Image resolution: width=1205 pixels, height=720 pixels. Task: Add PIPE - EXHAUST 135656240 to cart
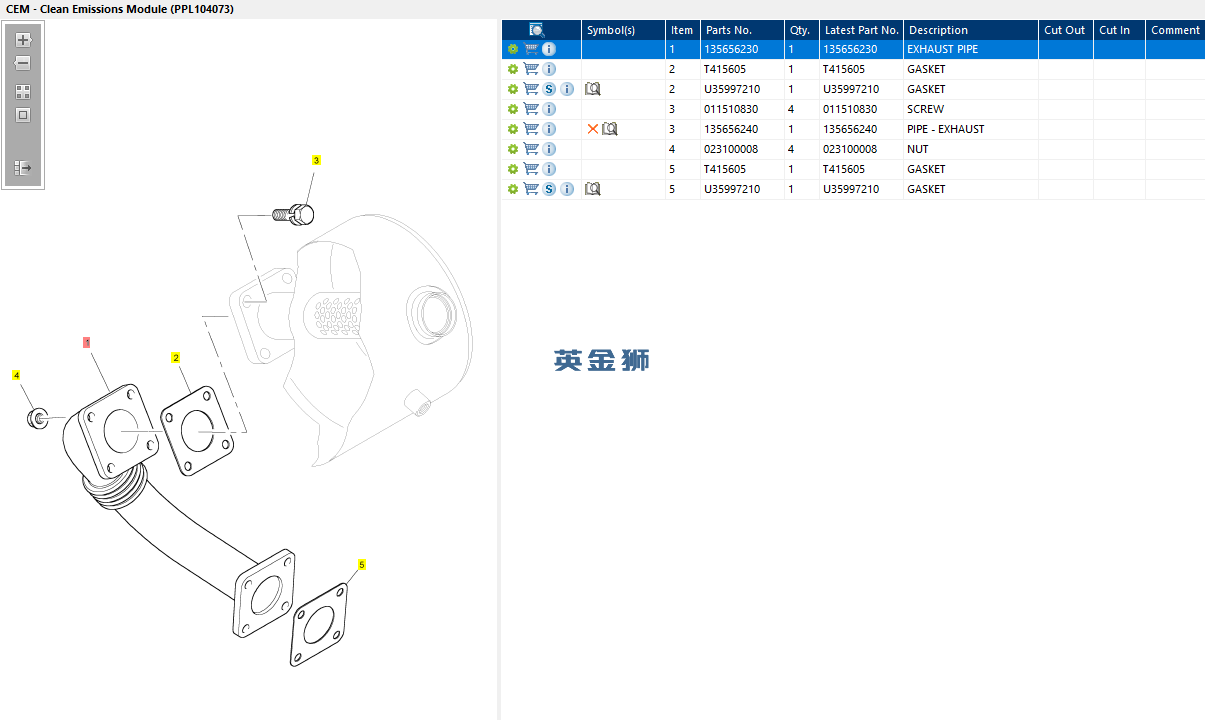531,129
